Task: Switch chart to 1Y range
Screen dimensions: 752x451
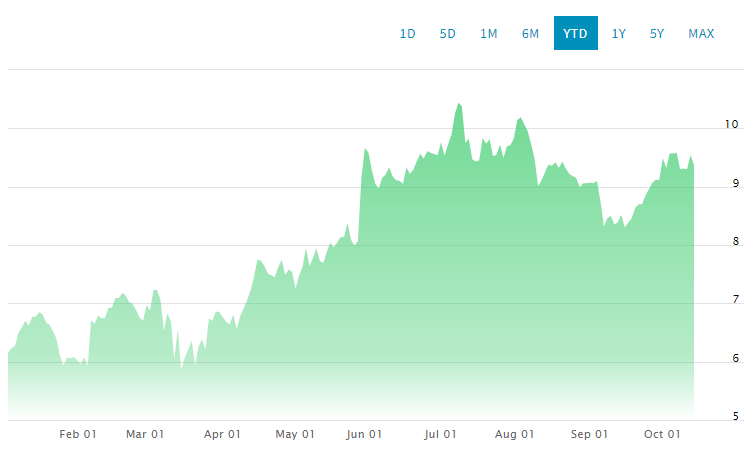Action: pyautogui.click(x=619, y=34)
